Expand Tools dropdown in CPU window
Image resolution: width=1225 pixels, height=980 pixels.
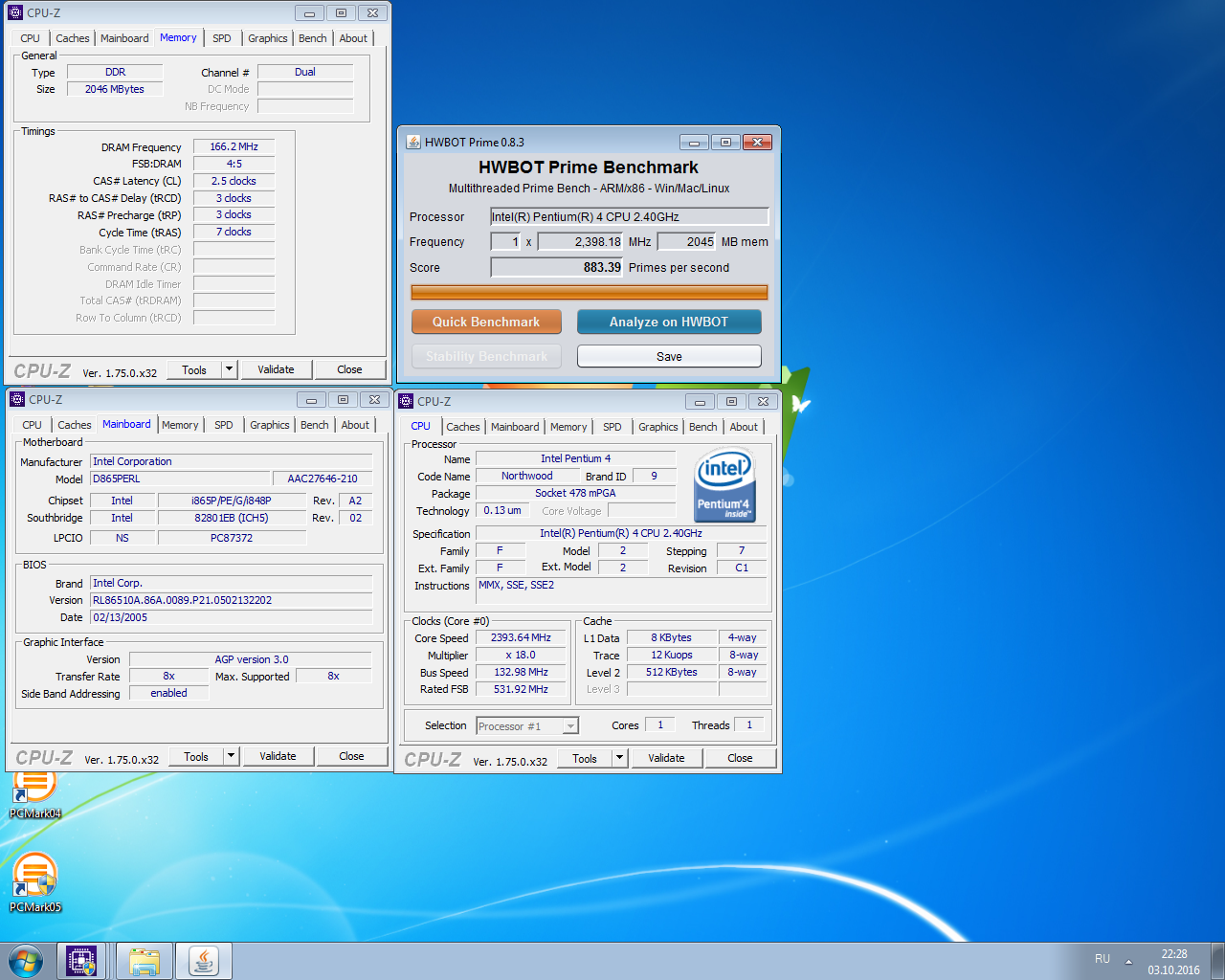619,758
